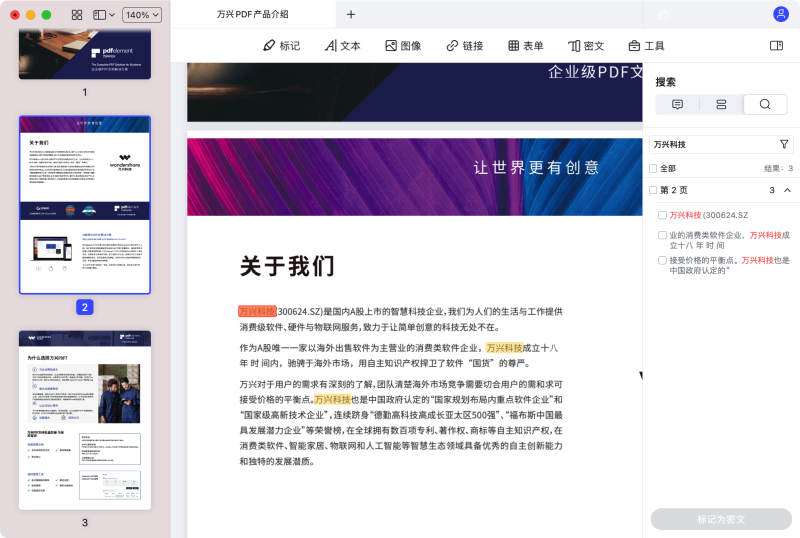800x538 pixels.
Task: Click the 链接 link tool
Action: tap(464, 46)
